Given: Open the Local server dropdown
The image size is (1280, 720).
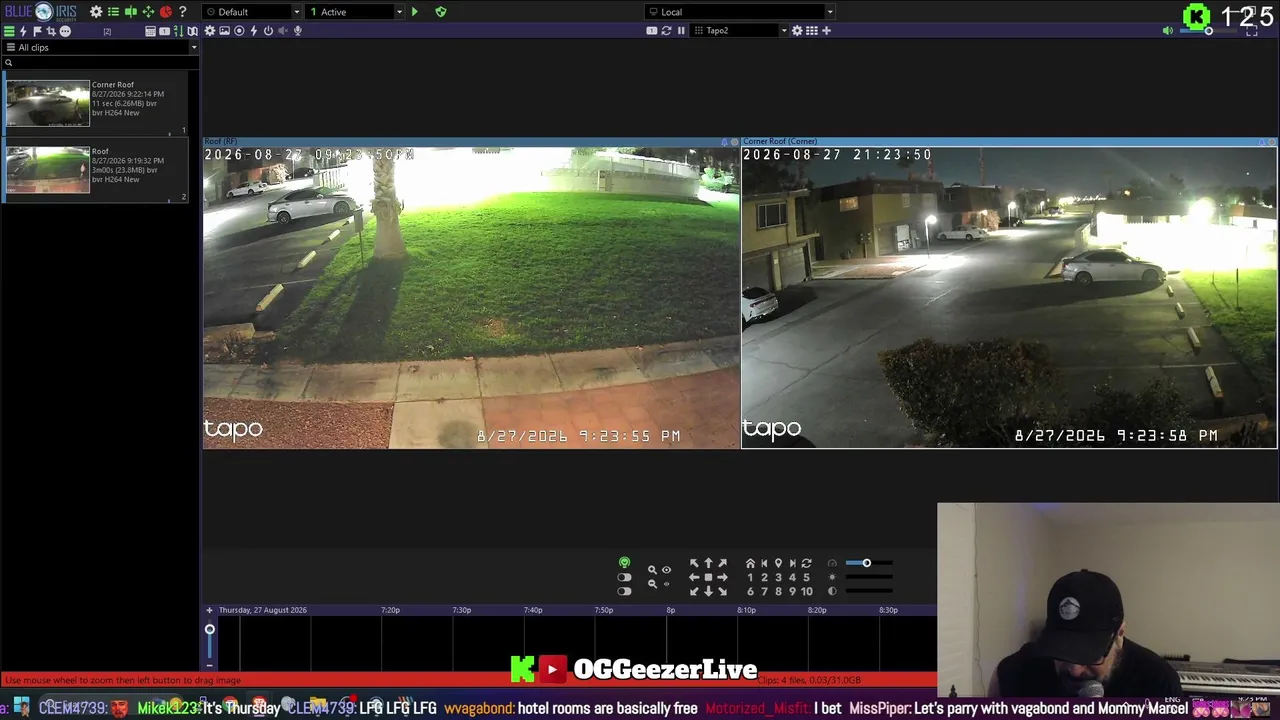Looking at the screenshot, I should (739, 12).
